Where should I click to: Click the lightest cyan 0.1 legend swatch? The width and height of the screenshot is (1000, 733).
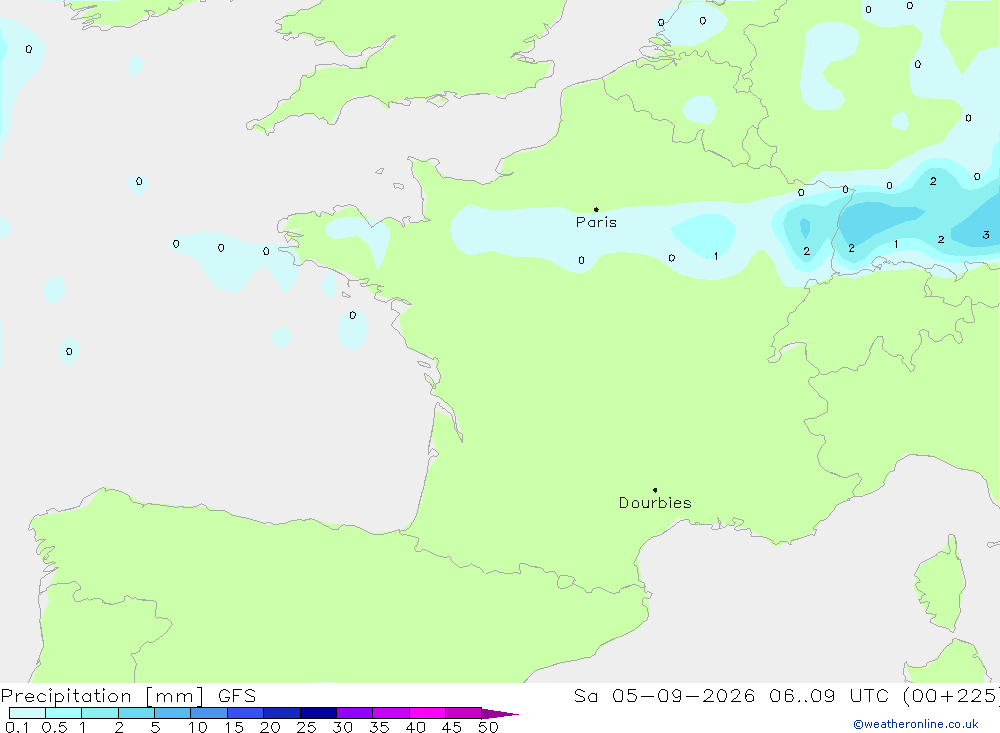[27, 713]
